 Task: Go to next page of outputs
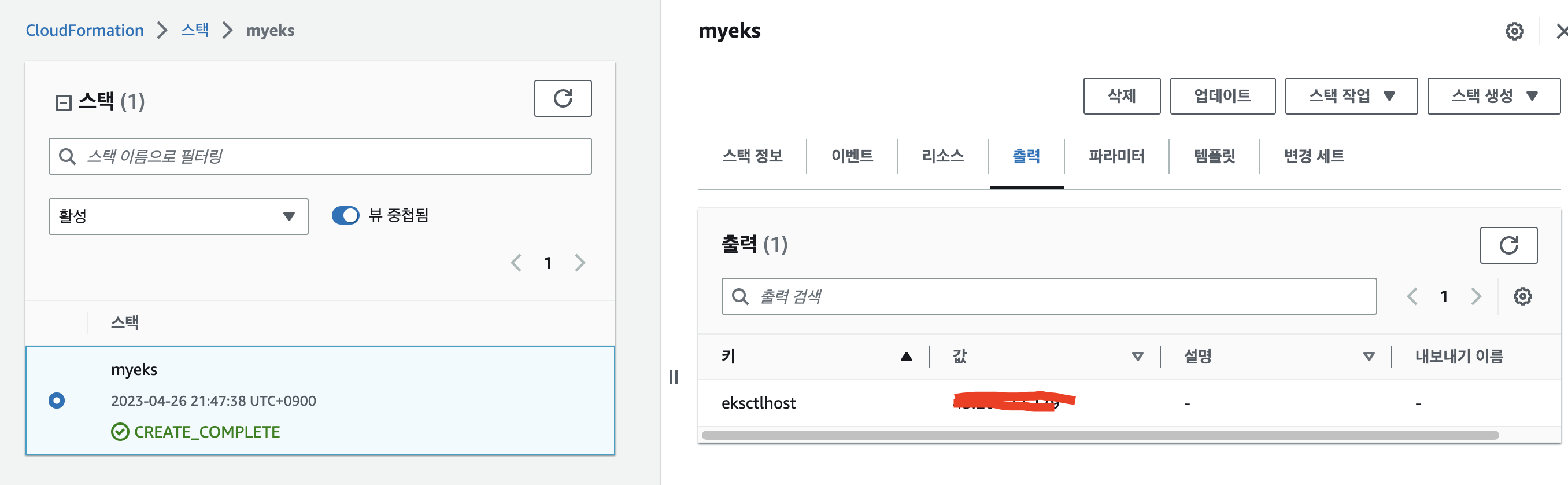1476,297
